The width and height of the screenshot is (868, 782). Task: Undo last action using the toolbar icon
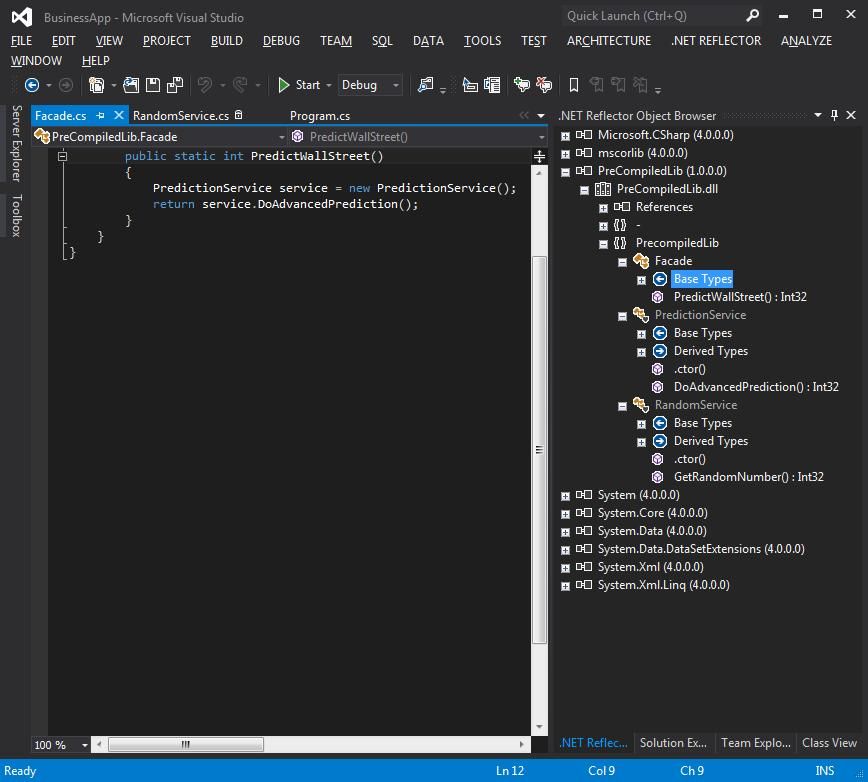click(x=205, y=85)
